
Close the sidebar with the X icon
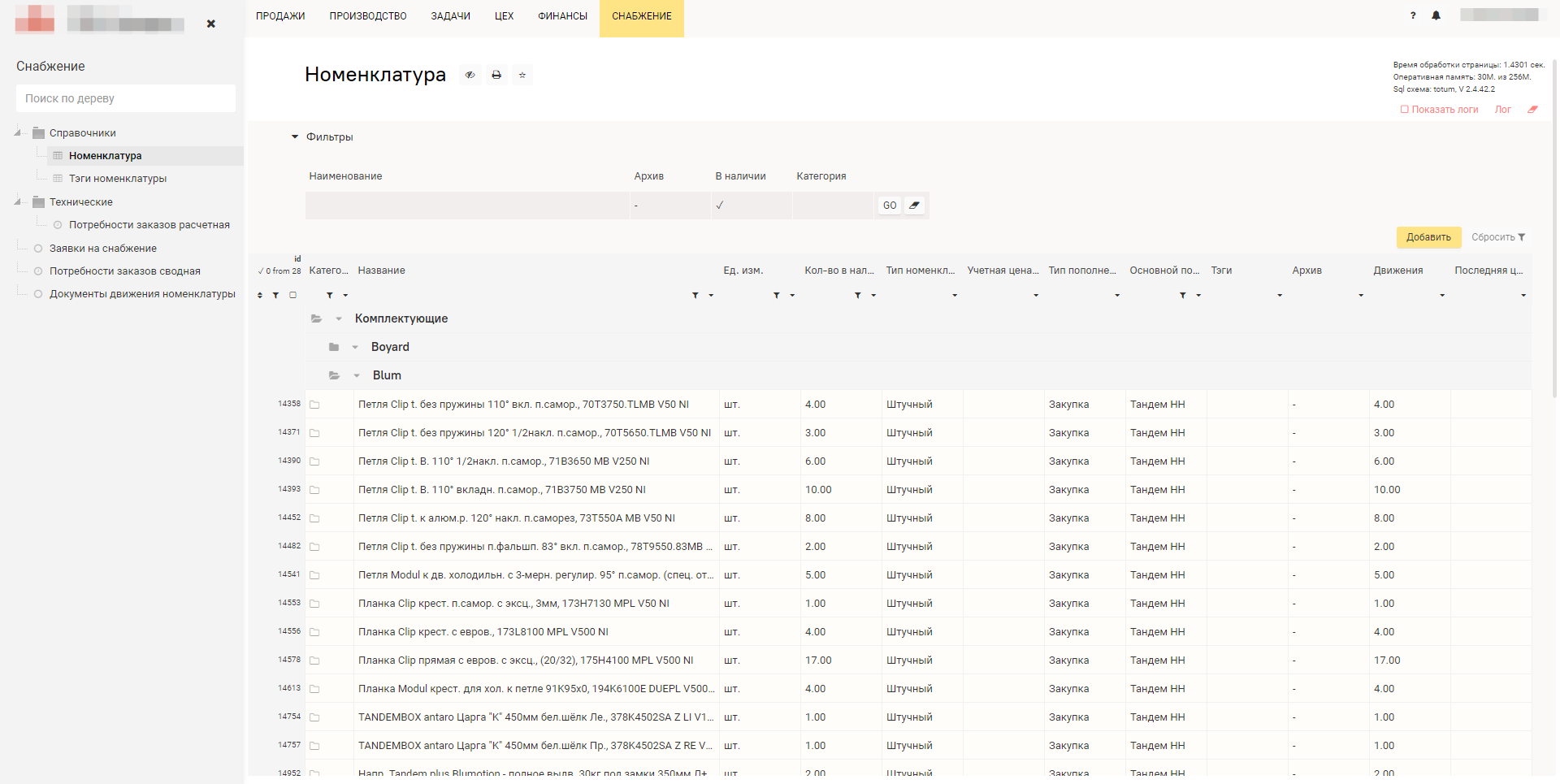[x=211, y=24]
